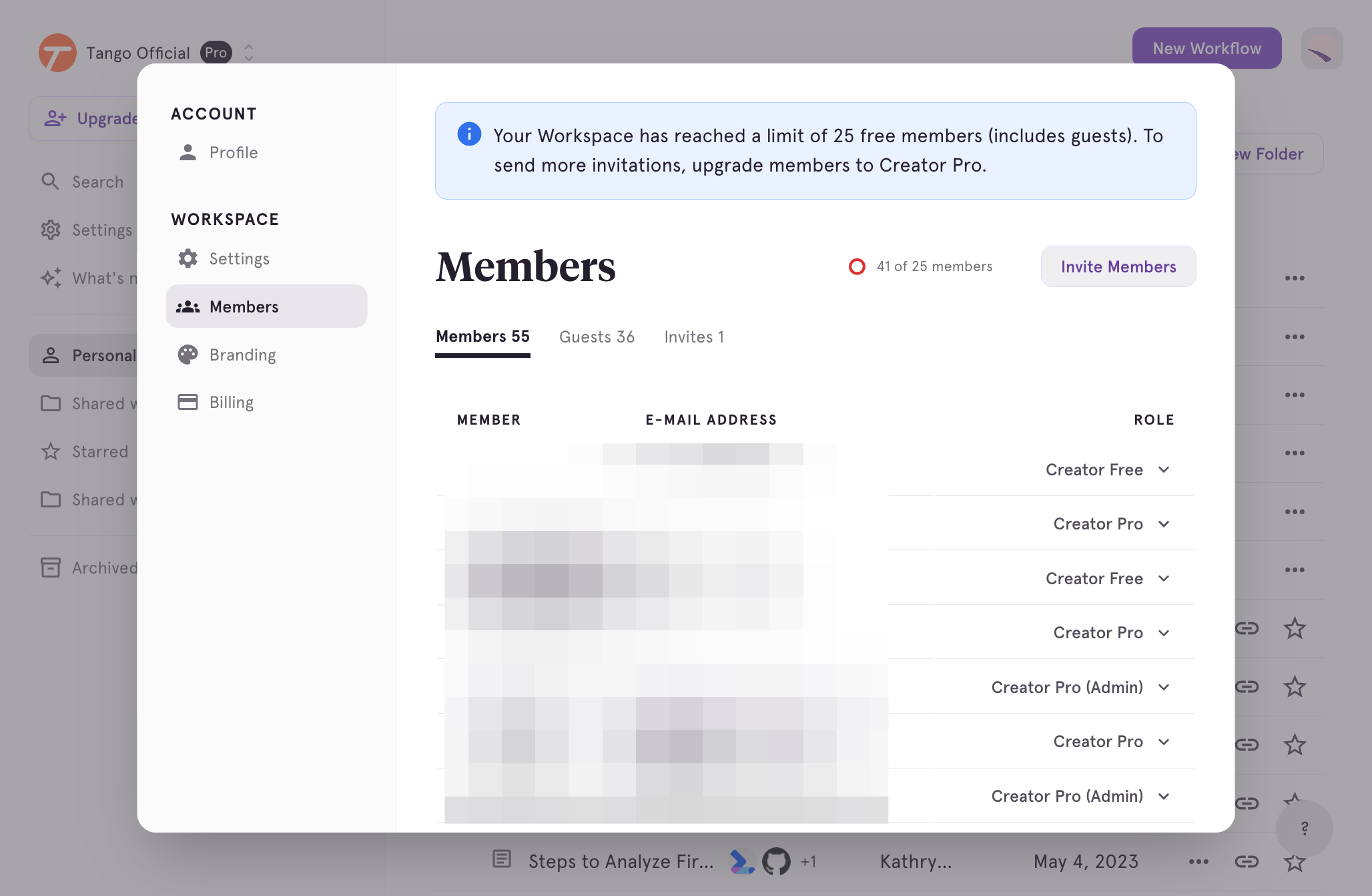Switch to the Guests 36 tab
The height and width of the screenshot is (896, 1372).
(x=597, y=337)
